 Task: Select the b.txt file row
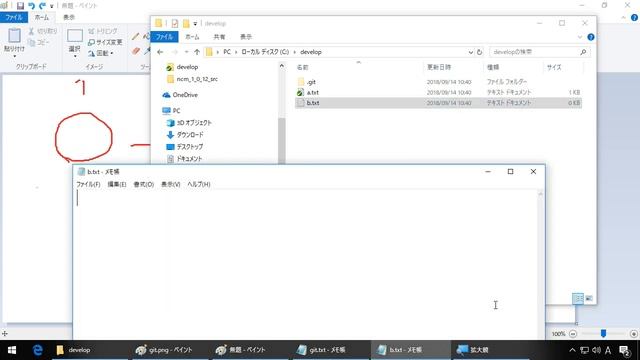click(438, 103)
